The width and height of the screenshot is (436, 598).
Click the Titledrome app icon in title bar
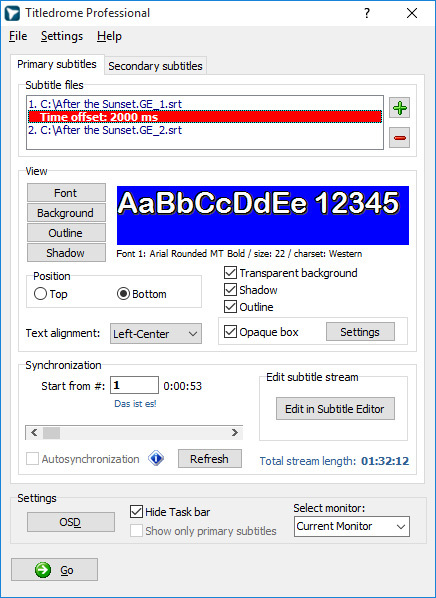[x=12, y=13]
